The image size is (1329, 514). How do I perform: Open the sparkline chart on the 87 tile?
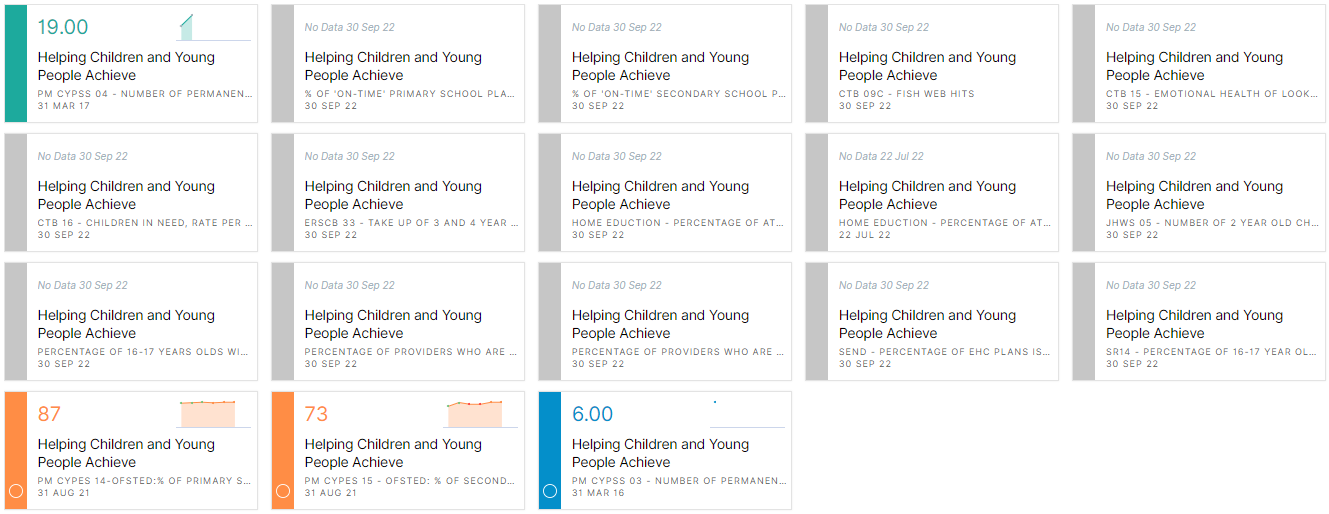coord(207,414)
